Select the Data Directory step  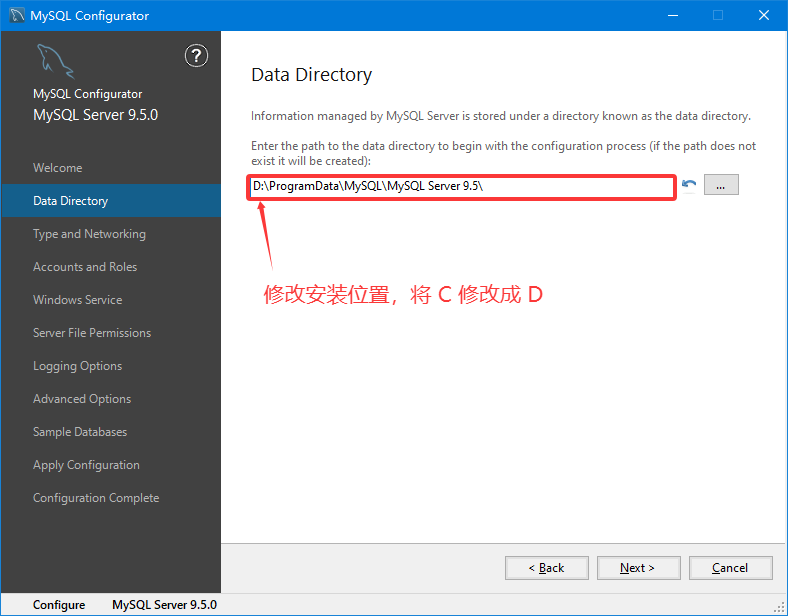(111, 200)
